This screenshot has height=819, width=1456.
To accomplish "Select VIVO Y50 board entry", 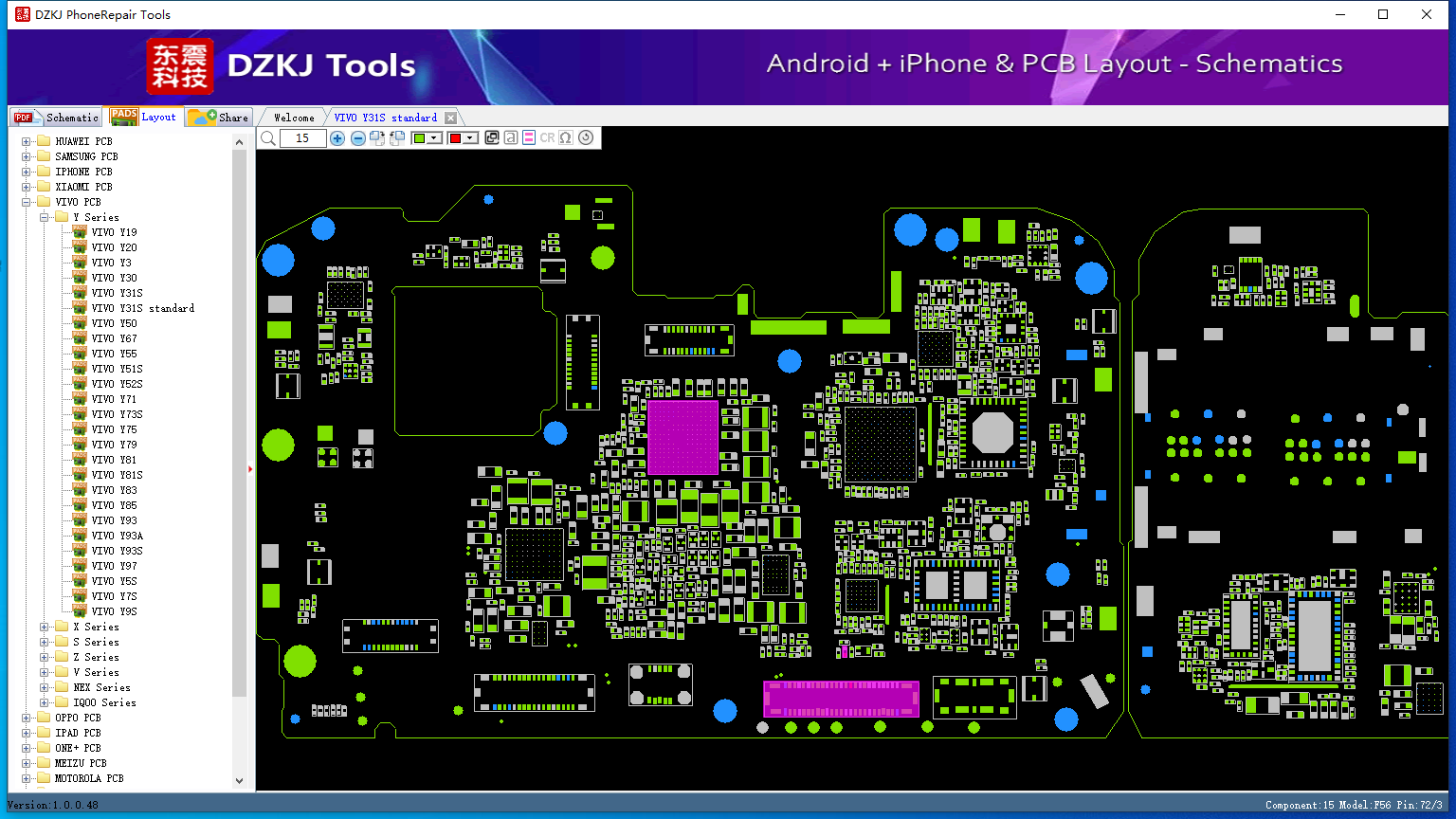I will tap(114, 323).
